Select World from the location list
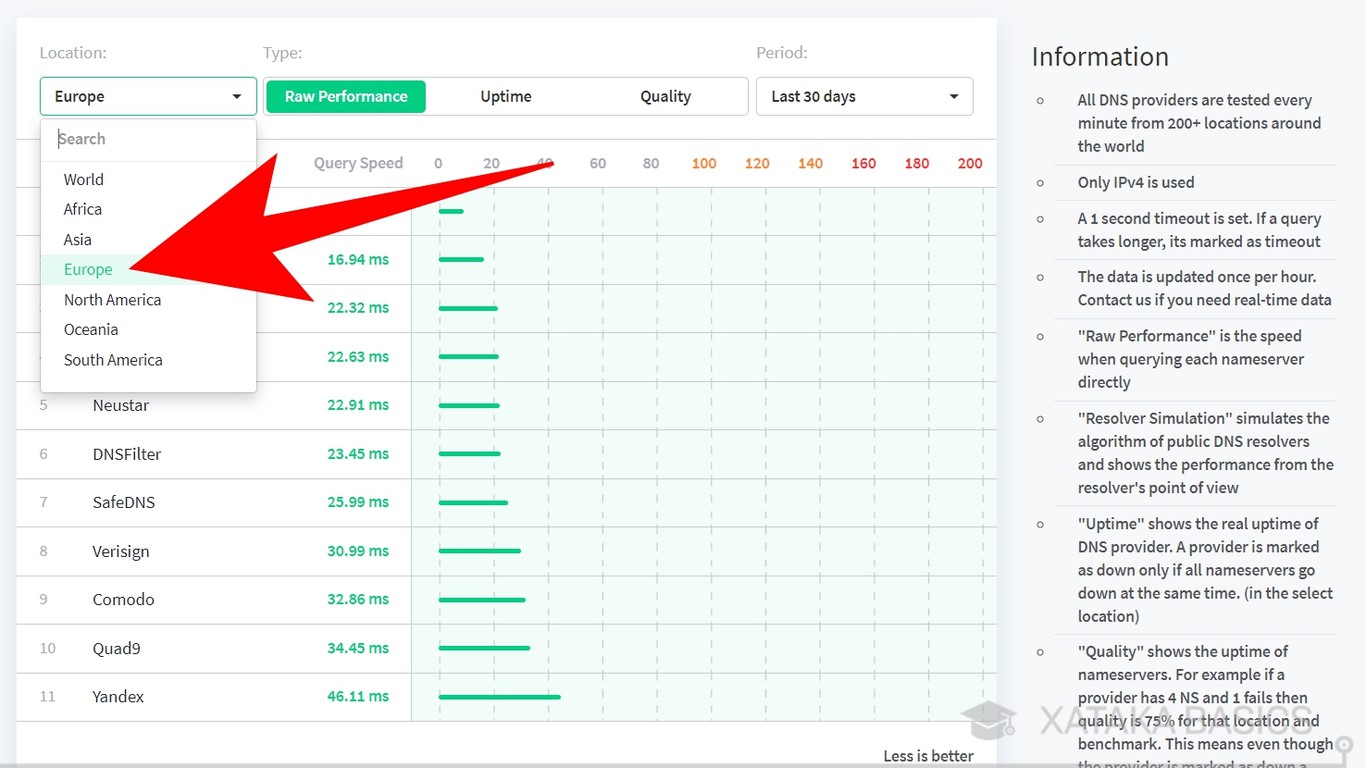1366x768 pixels. pyautogui.click(x=84, y=180)
